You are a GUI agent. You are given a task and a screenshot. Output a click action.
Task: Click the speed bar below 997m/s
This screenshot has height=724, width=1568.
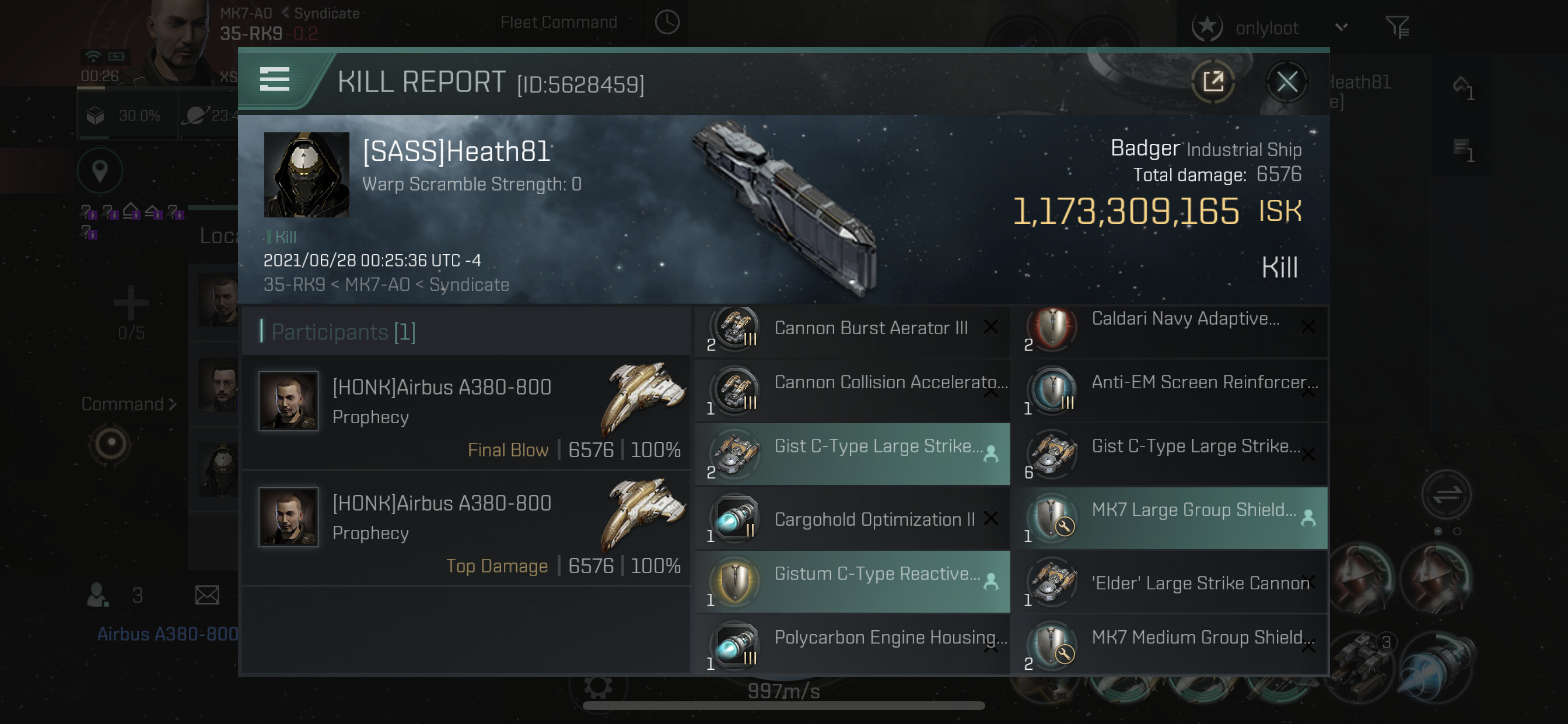pos(783,706)
